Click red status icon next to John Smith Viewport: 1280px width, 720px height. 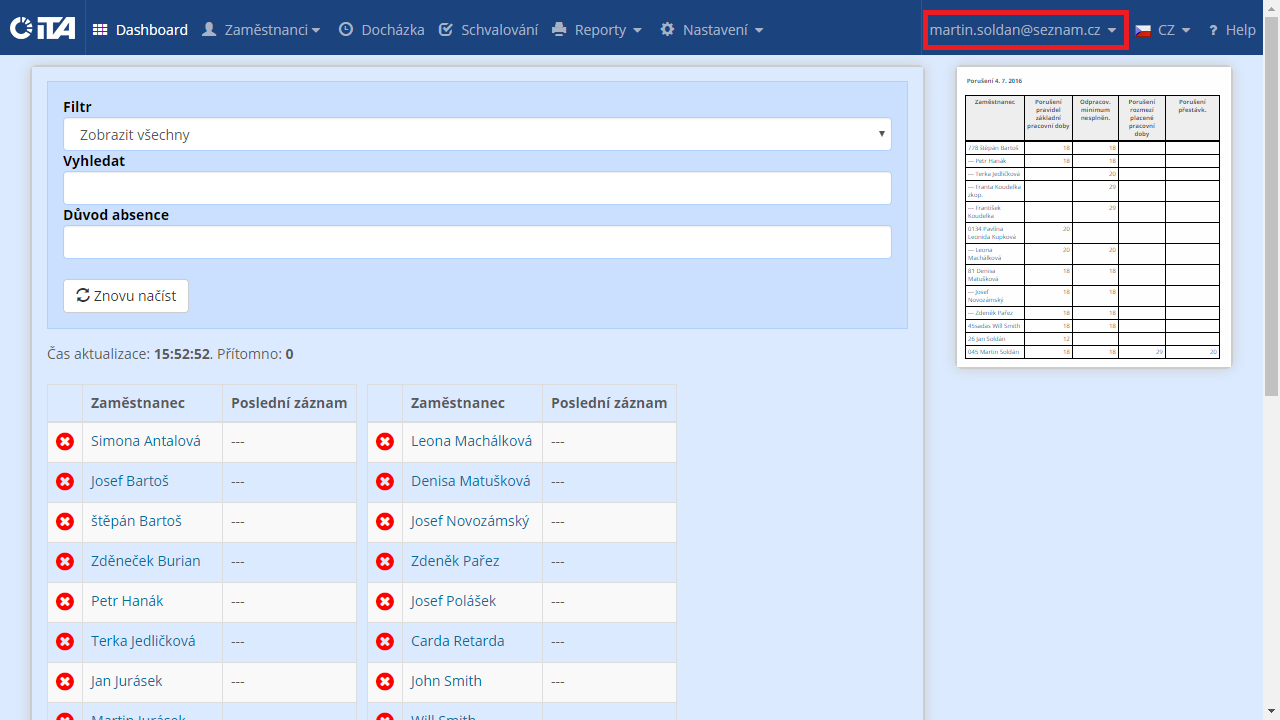pos(385,681)
